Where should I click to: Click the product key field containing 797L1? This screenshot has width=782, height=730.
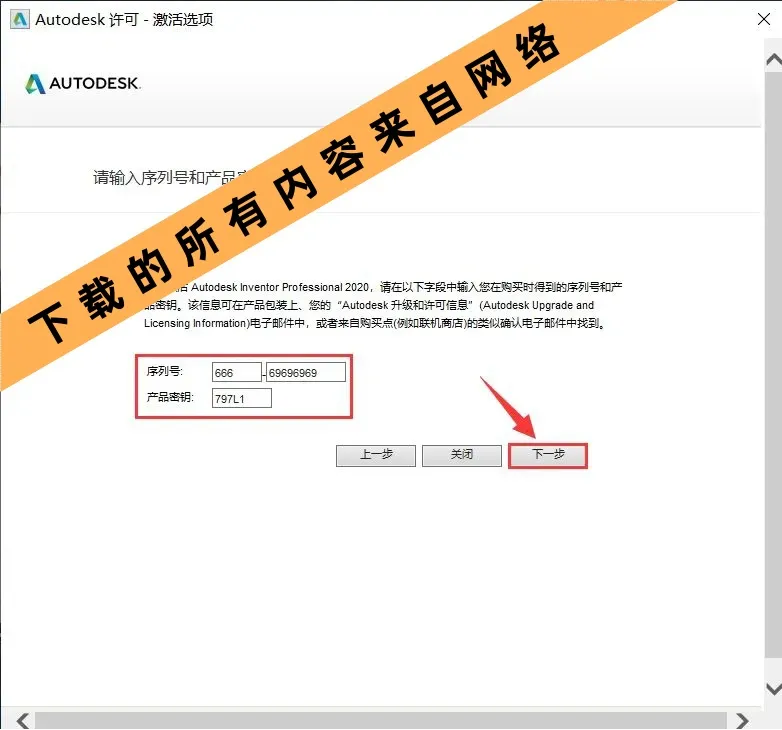(242, 398)
